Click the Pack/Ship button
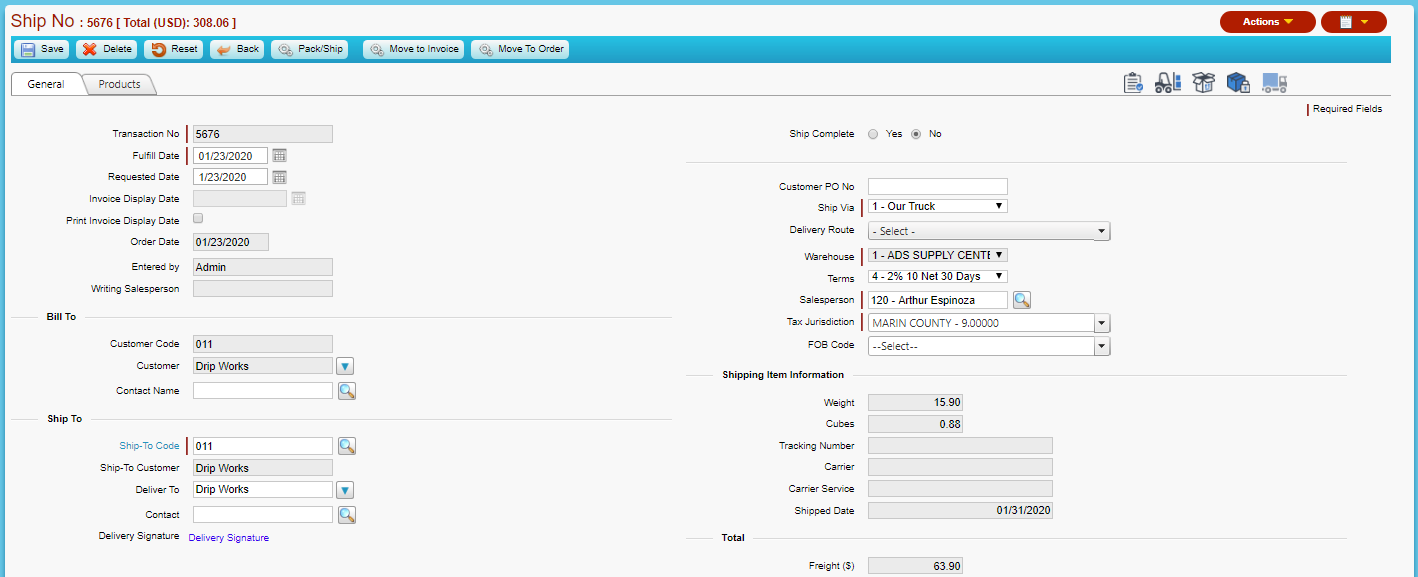The image size is (1418, 577). click(310, 49)
